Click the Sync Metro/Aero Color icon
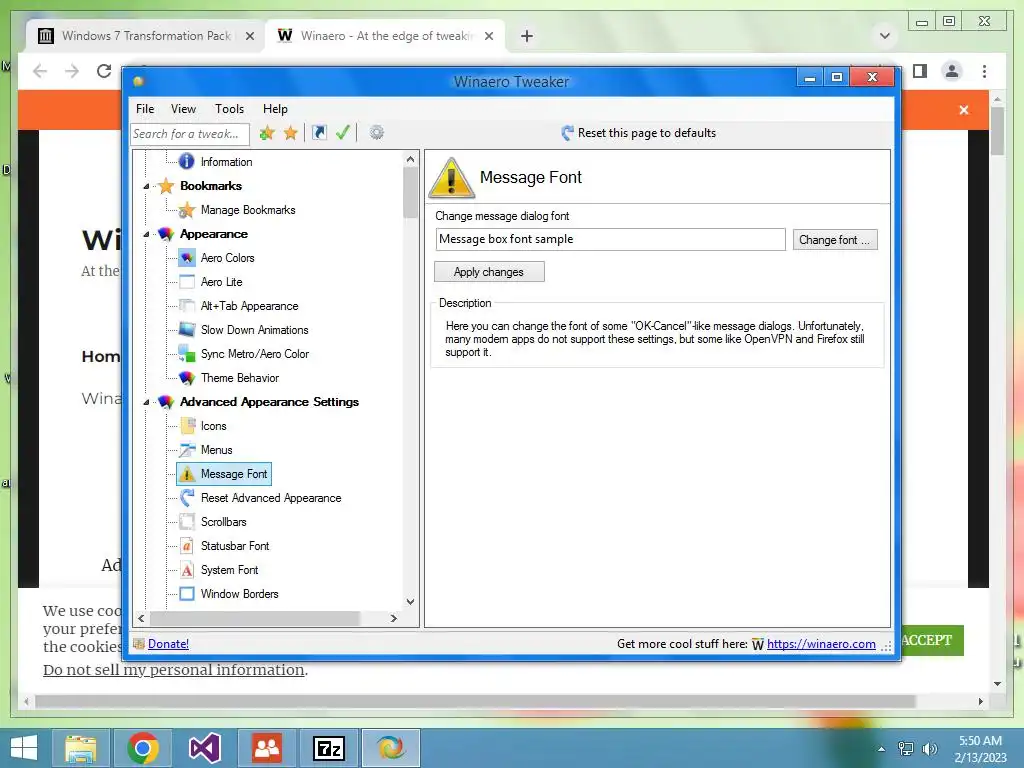This screenshot has height=768, width=1024. point(187,354)
